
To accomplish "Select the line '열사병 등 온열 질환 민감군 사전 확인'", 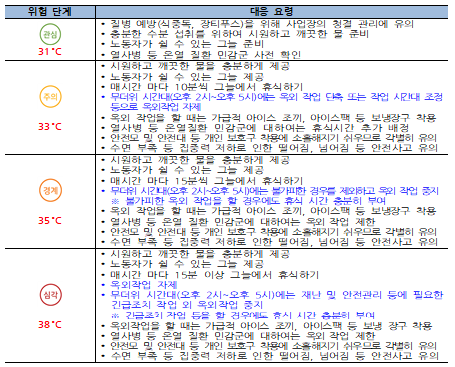I will point(205,54).
